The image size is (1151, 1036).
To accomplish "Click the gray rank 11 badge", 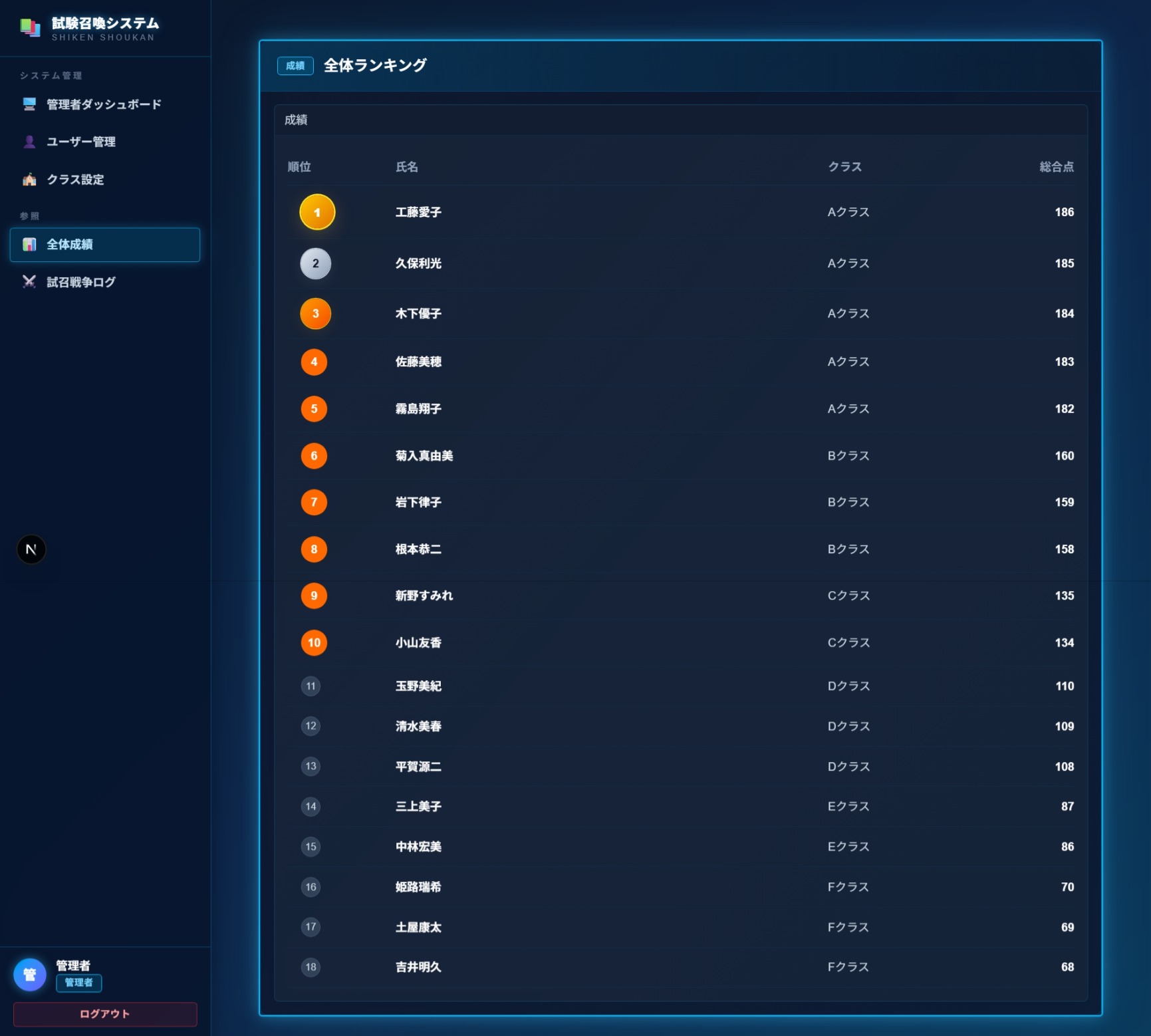I will pos(311,686).
